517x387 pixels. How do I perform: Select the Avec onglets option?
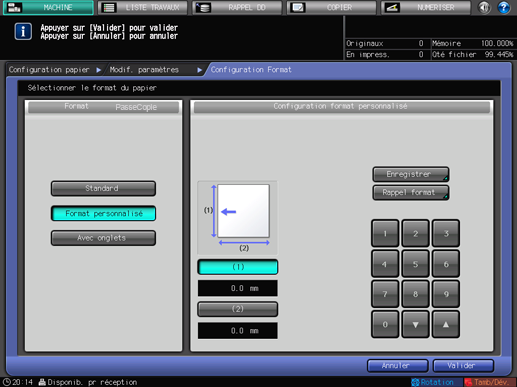point(103,238)
